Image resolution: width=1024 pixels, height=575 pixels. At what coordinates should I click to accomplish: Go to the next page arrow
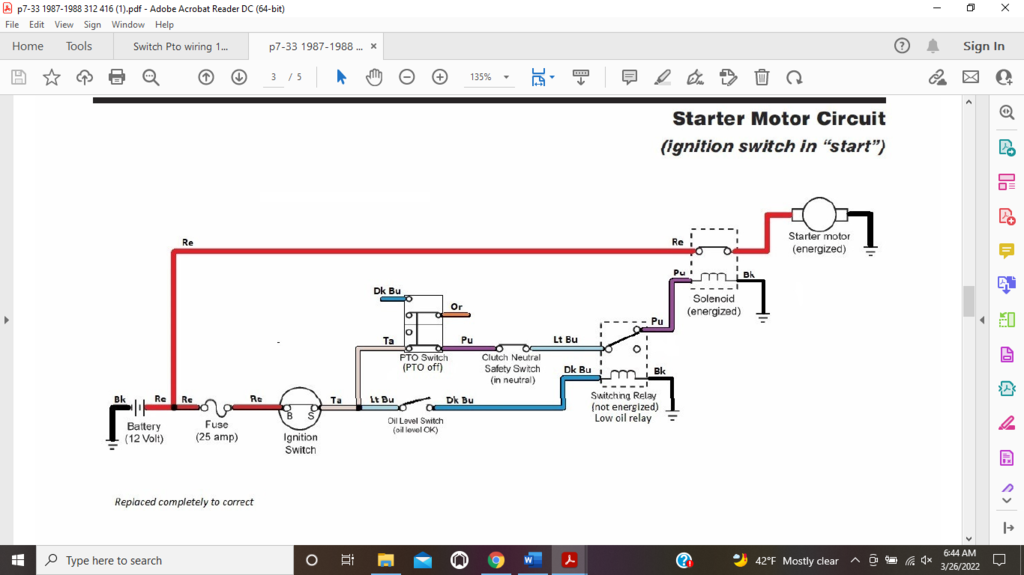click(239, 77)
